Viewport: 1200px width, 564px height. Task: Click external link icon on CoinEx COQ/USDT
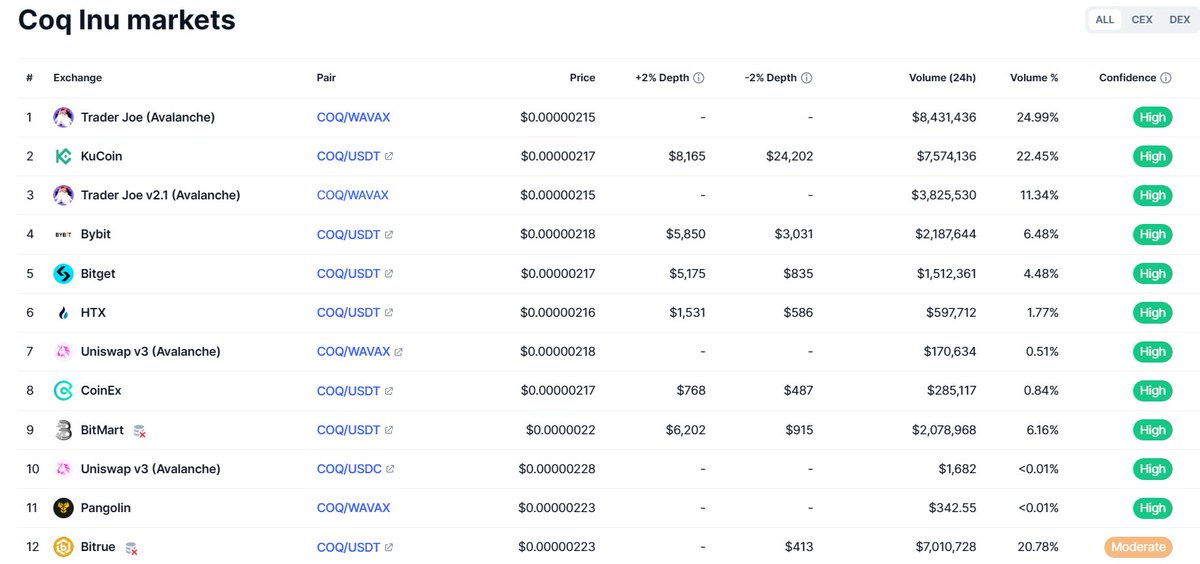click(389, 391)
